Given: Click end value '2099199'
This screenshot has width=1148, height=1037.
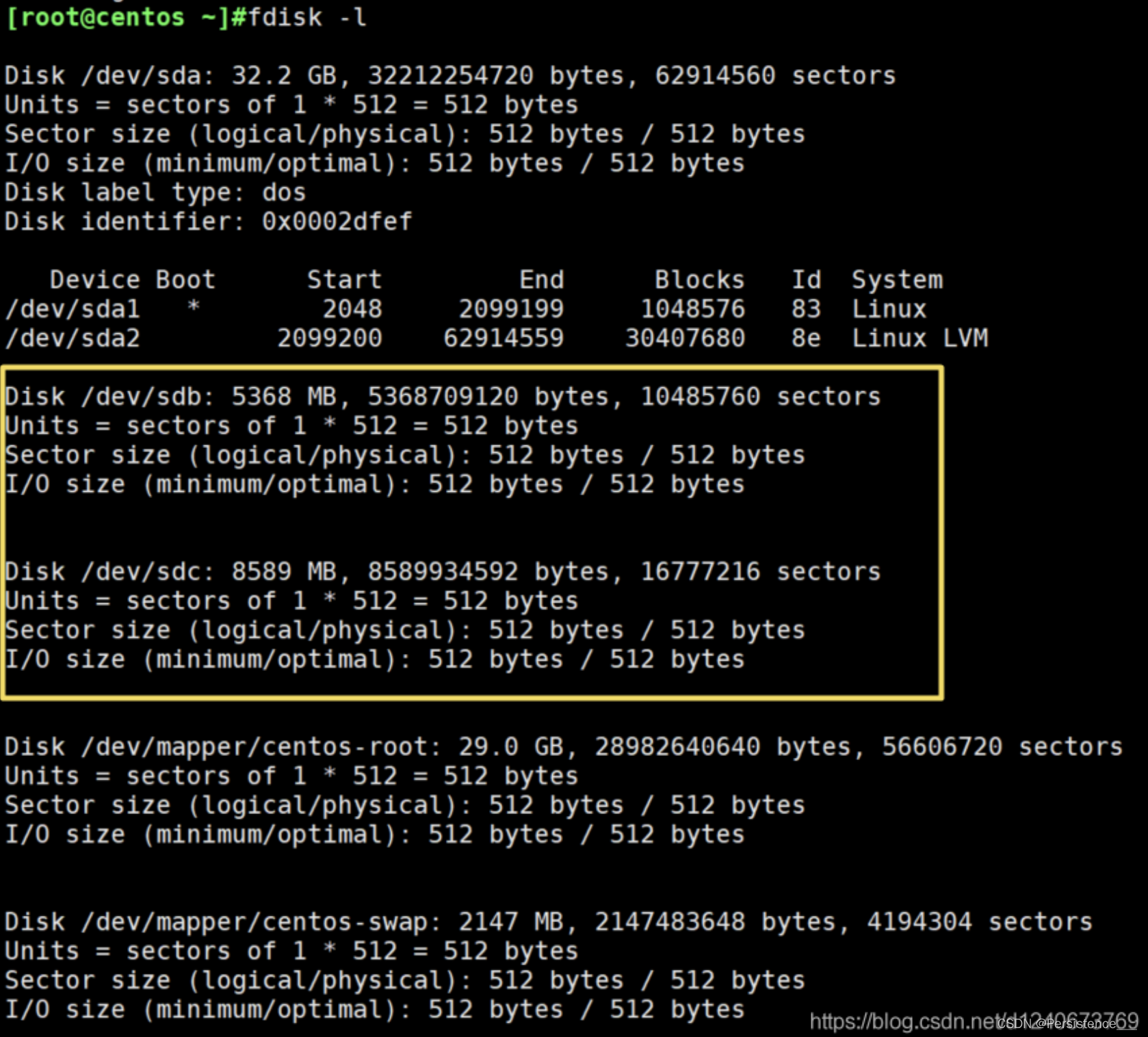Looking at the screenshot, I should coord(511,309).
